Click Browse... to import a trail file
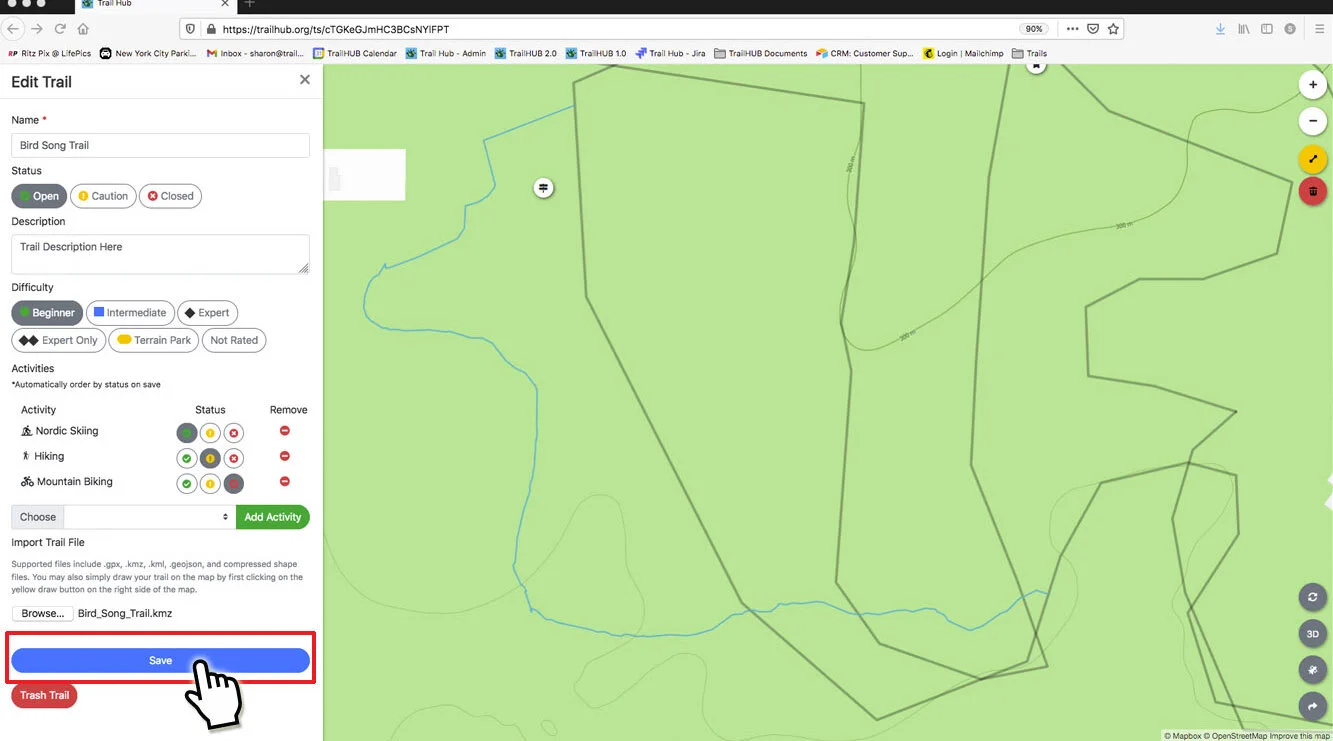 (x=43, y=613)
